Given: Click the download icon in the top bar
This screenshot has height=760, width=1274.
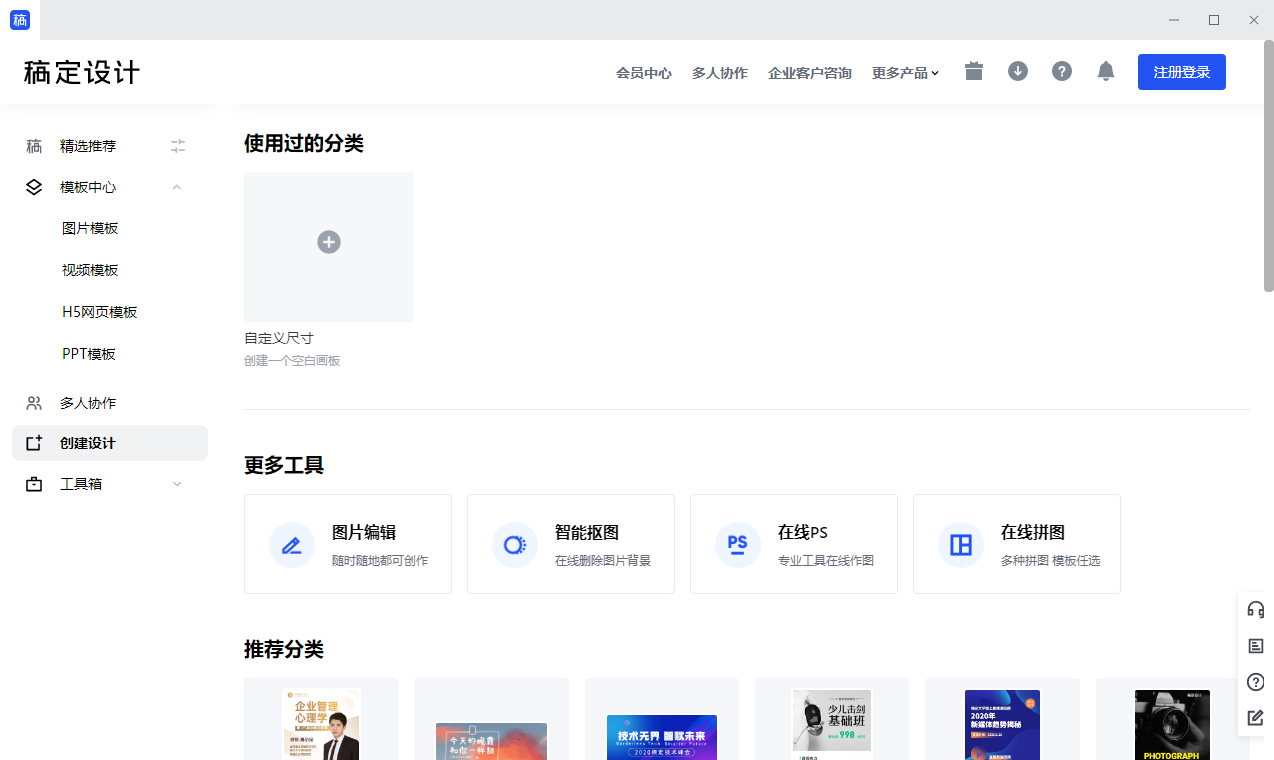Looking at the screenshot, I should pyautogui.click(x=1017, y=71).
